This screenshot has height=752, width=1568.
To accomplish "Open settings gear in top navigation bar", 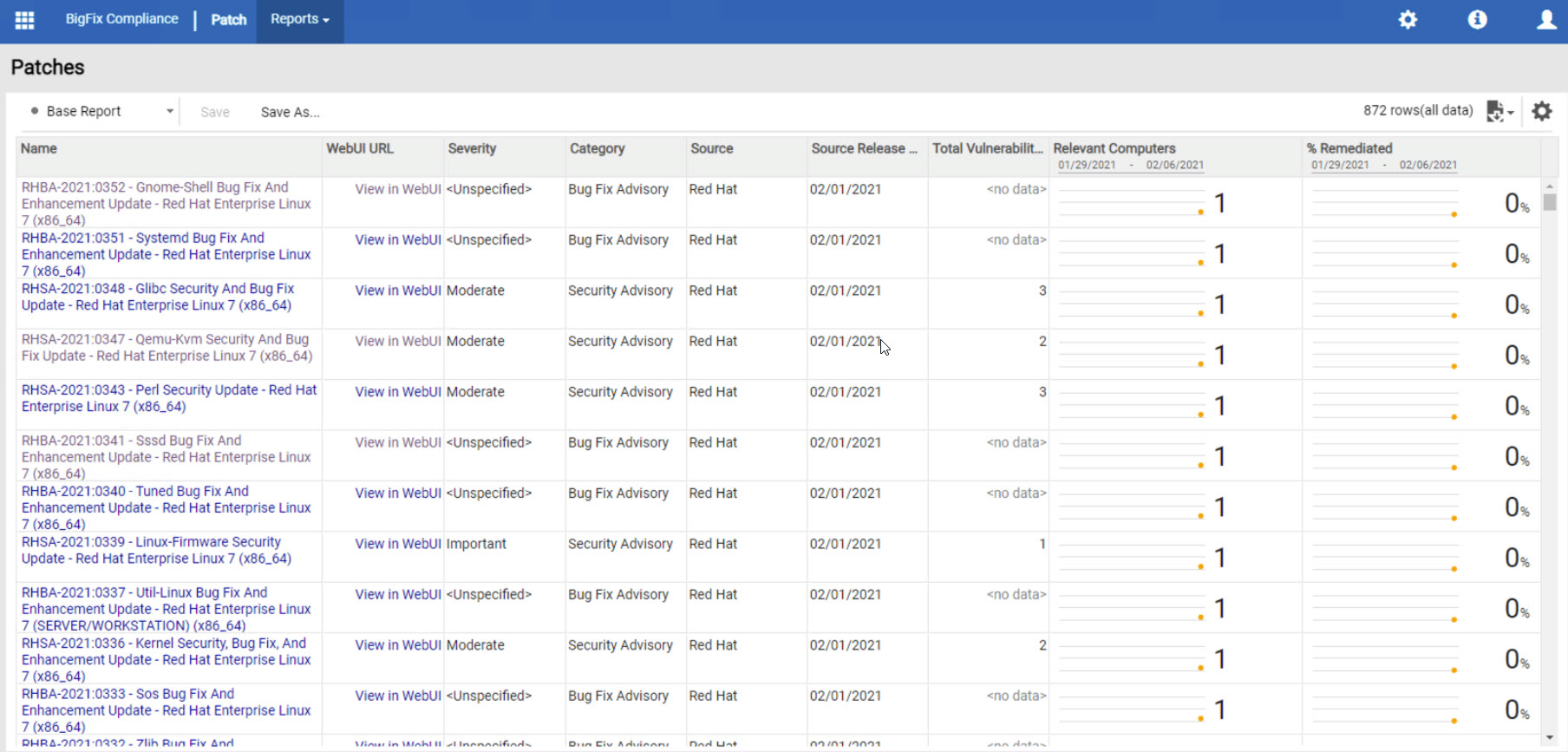I will coord(1408,20).
